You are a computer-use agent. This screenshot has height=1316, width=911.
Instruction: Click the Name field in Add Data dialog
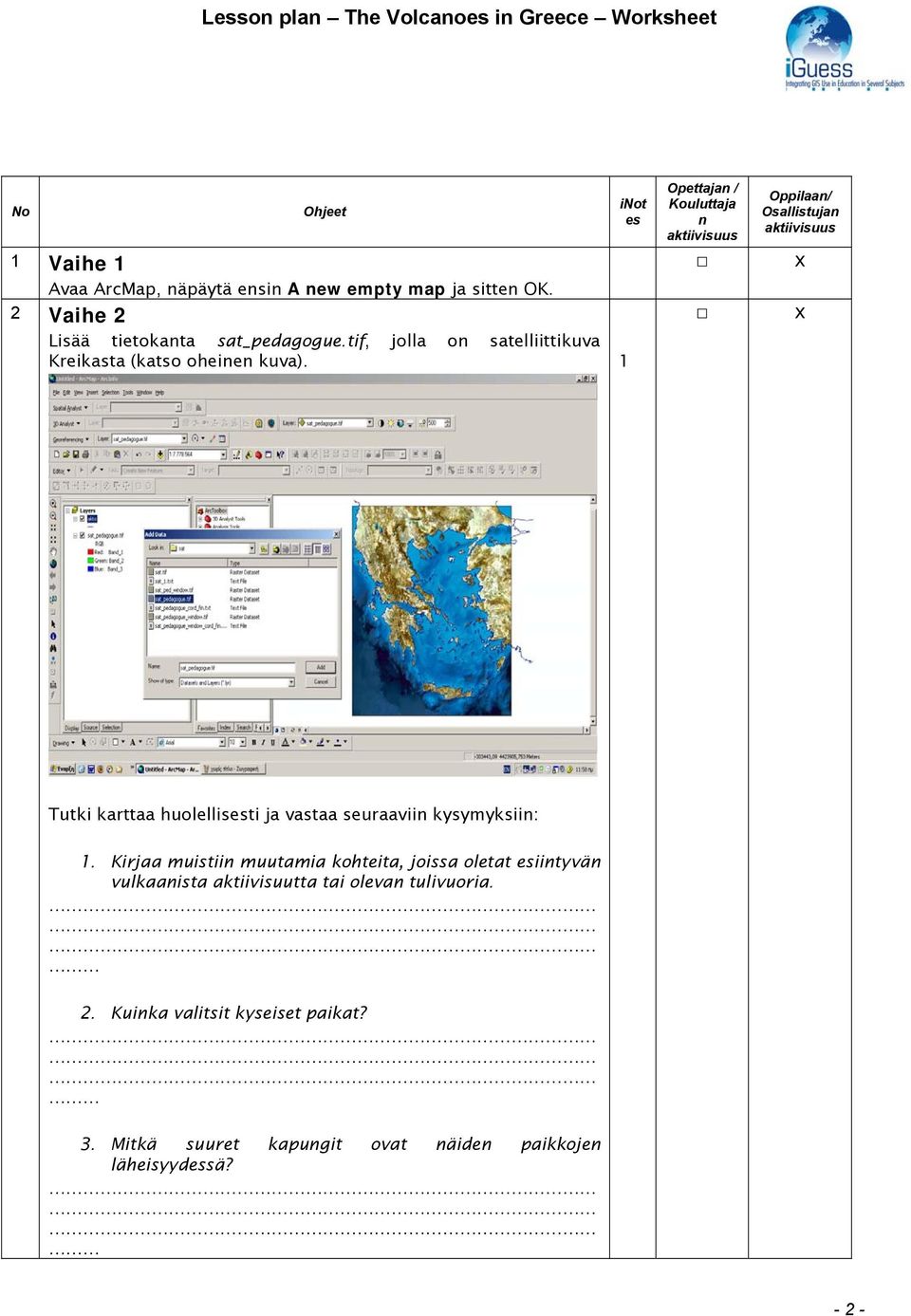pyautogui.click(x=237, y=667)
